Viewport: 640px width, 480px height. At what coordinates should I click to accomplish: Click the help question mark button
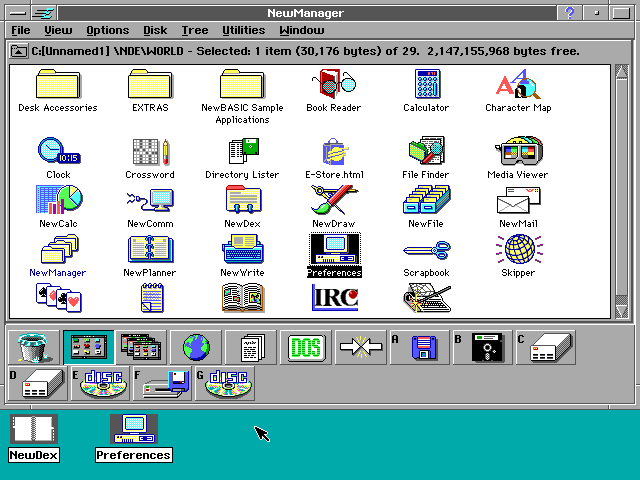tap(569, 13)
